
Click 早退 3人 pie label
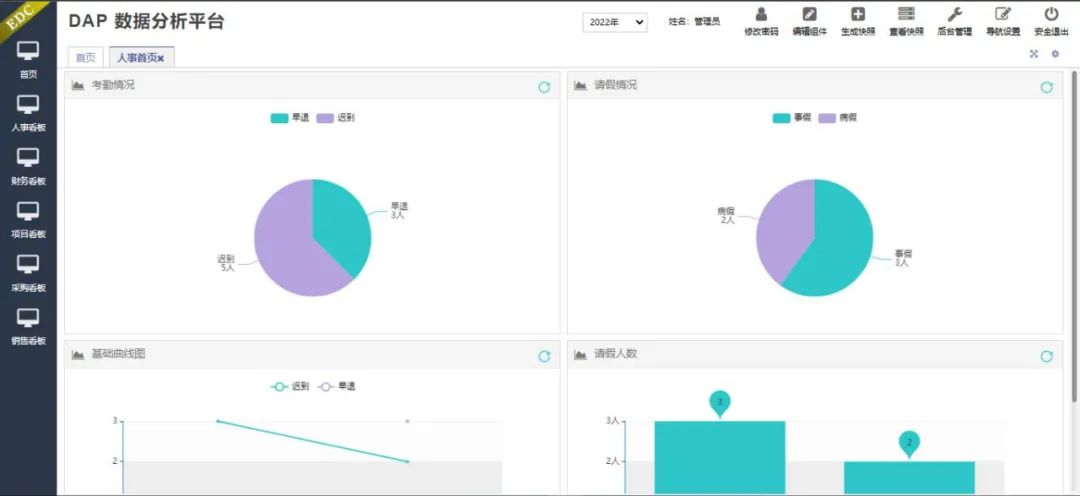click(x=399, y=211)
